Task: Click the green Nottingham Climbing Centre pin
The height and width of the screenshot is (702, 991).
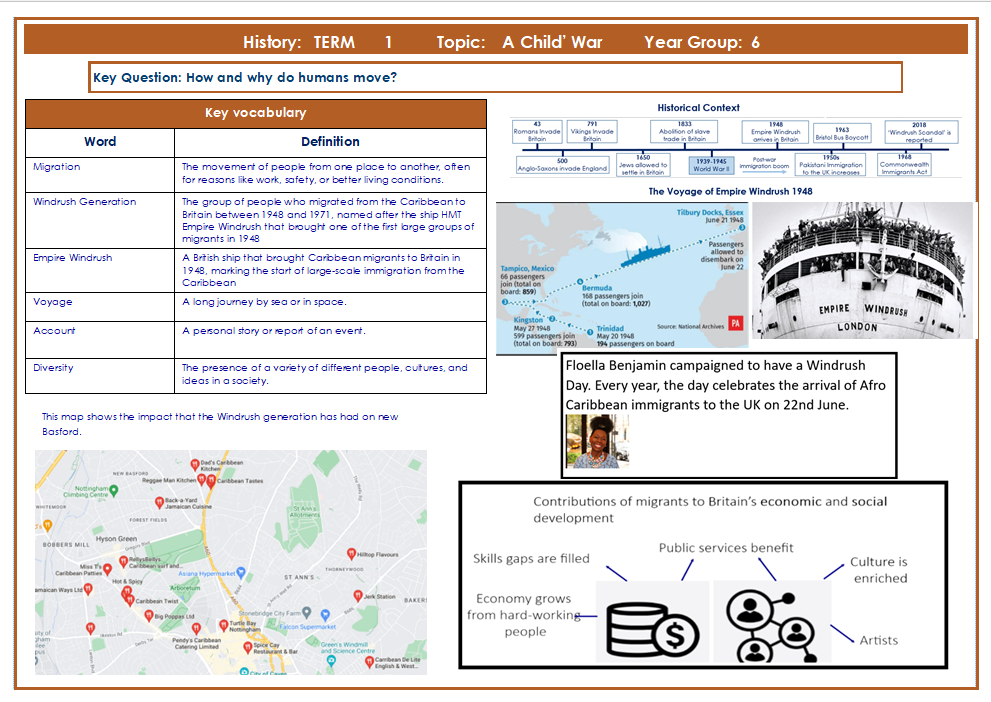Action: click(114, 490)
